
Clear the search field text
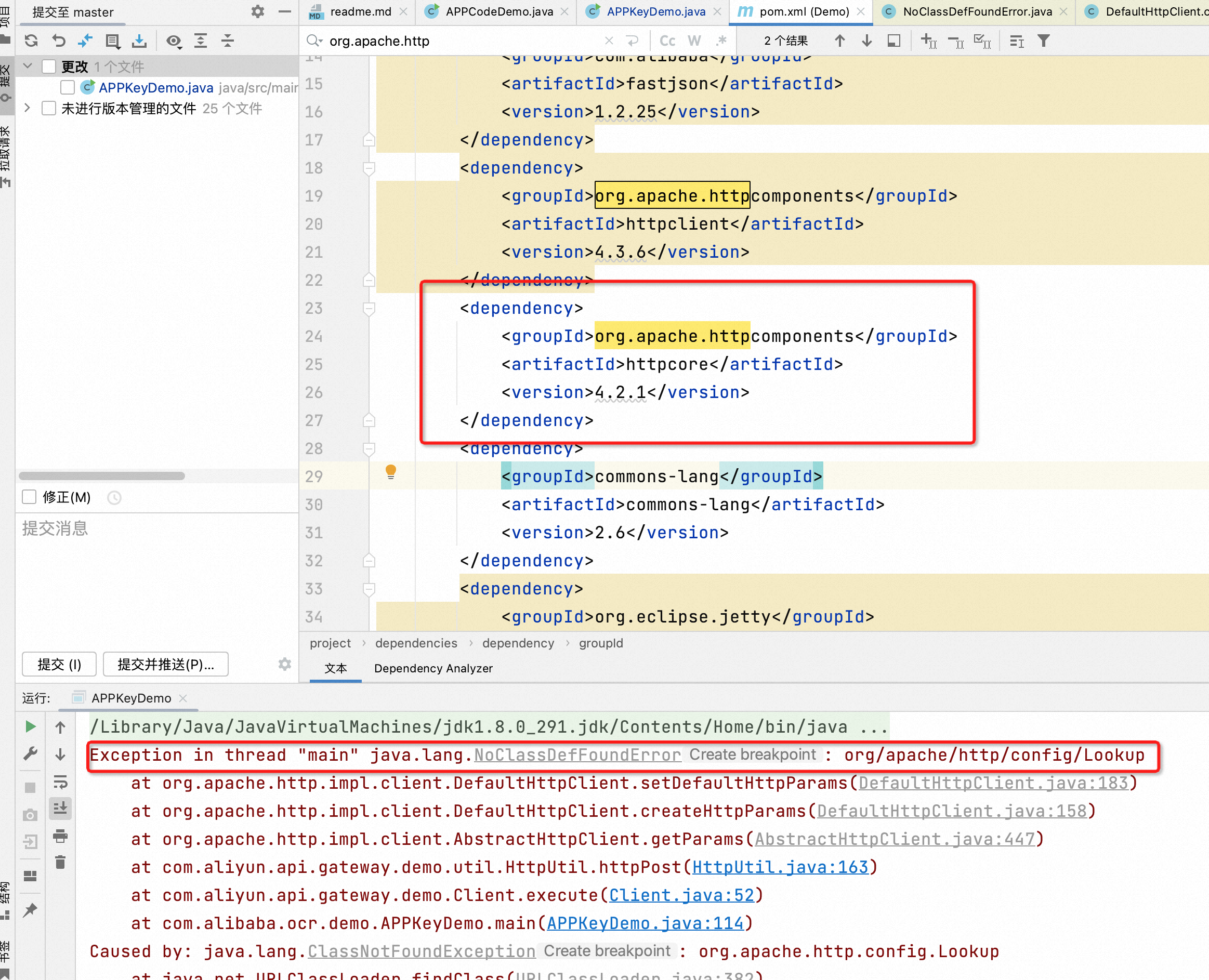609,41
